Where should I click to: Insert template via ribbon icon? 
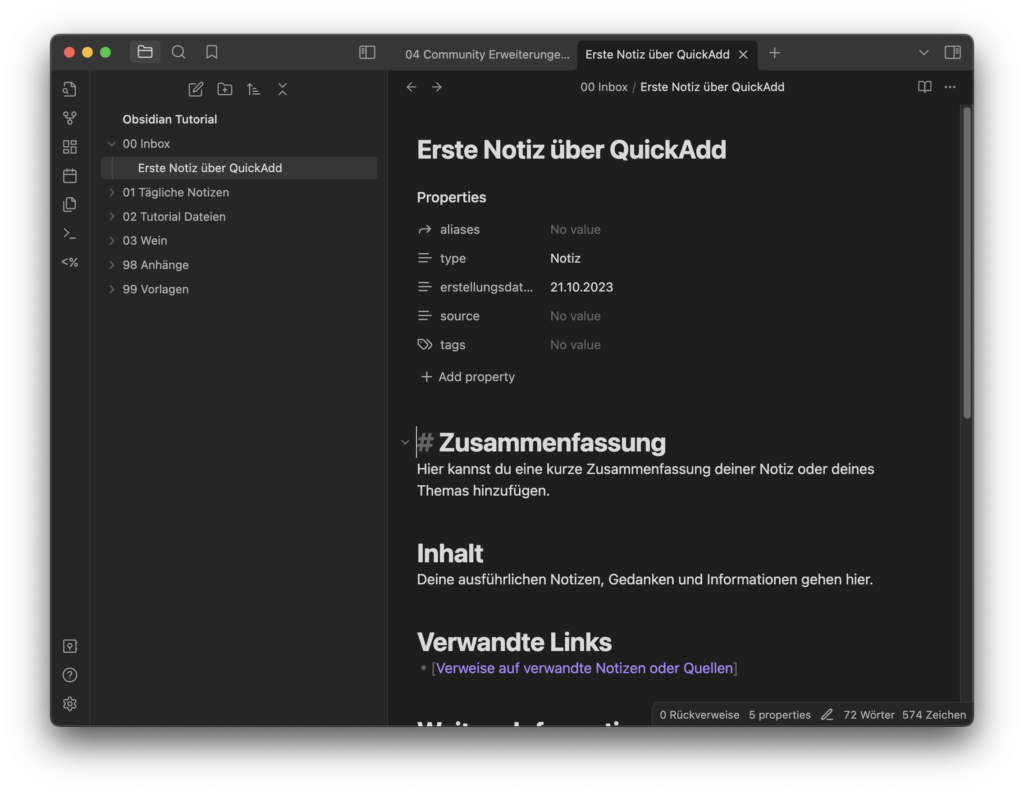point(70,204)
